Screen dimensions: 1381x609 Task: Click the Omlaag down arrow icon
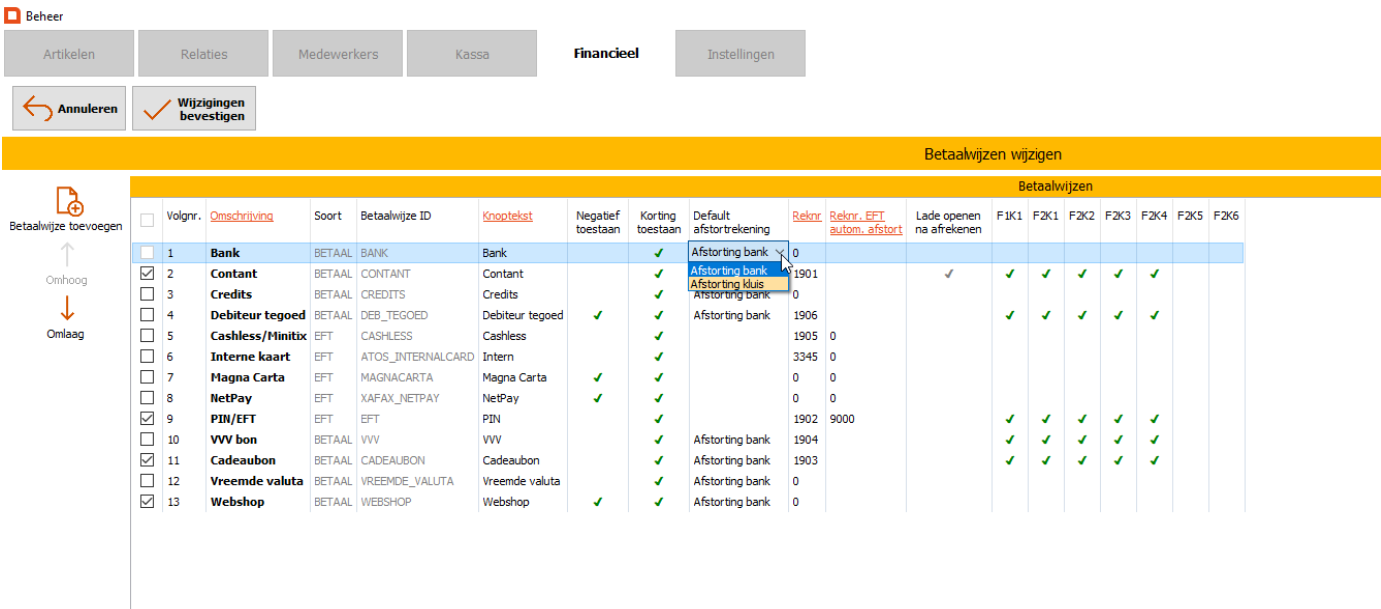click(67, 307)
